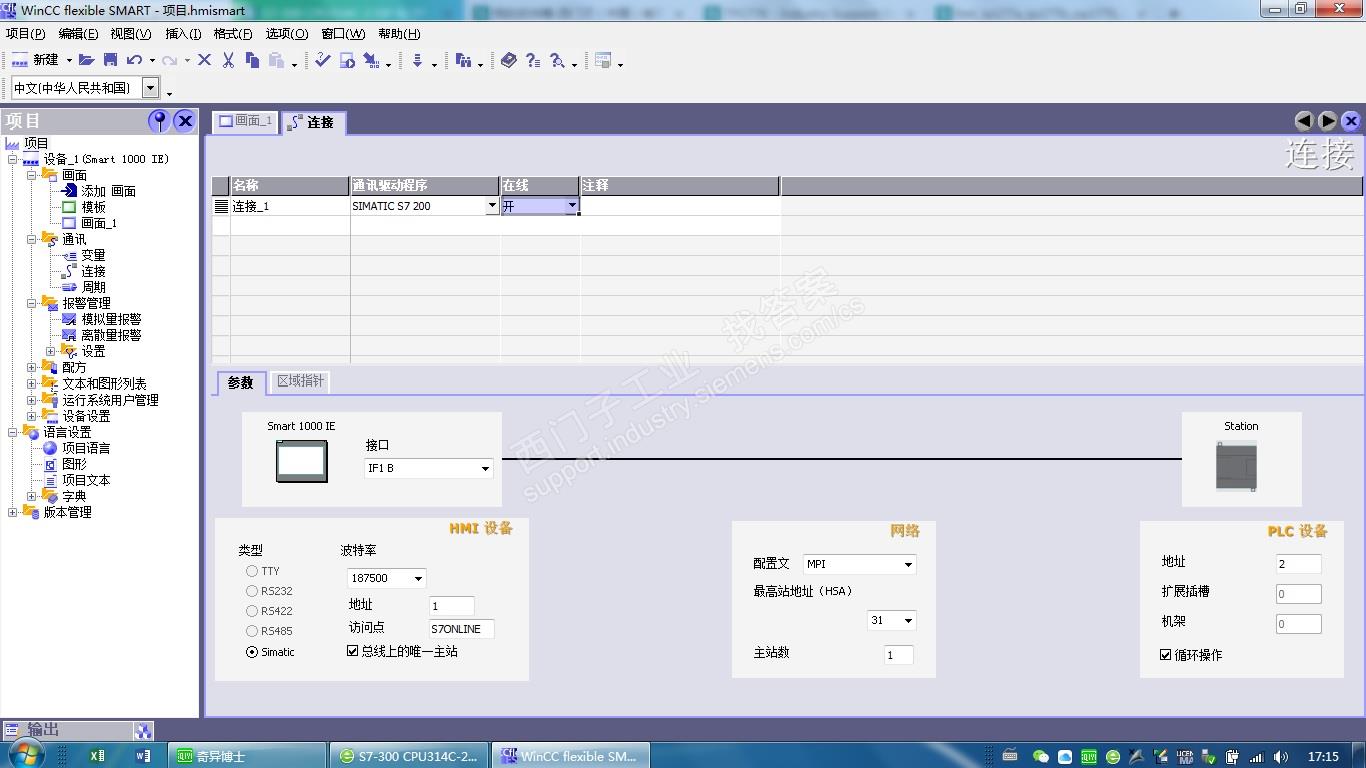Click the Station PLC image
The image size is (1366, 768).
coord(1237,466)
